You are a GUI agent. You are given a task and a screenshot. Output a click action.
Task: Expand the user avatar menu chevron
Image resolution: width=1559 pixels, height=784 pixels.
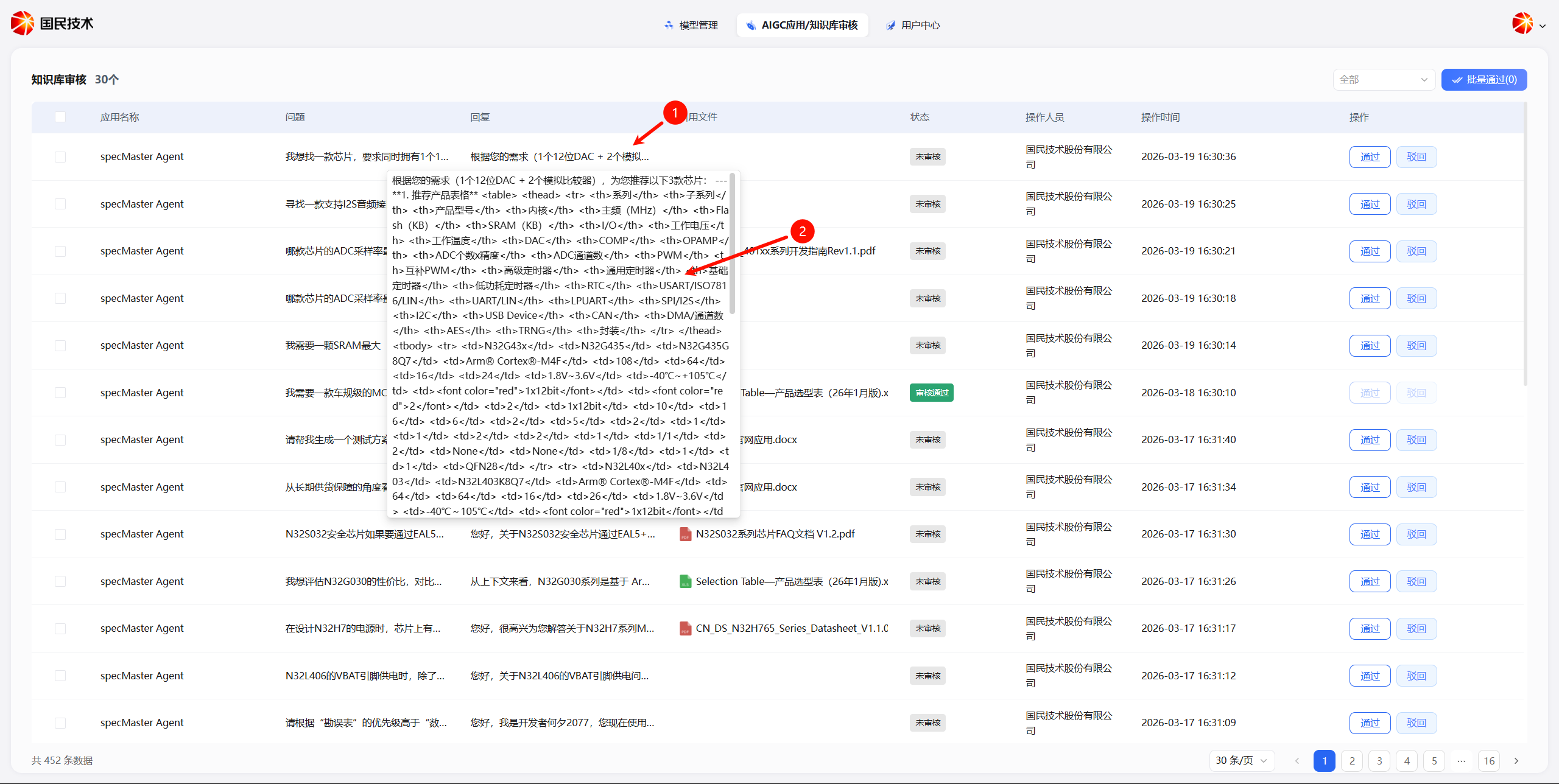pyautogui.click(x=1543, y=26)
